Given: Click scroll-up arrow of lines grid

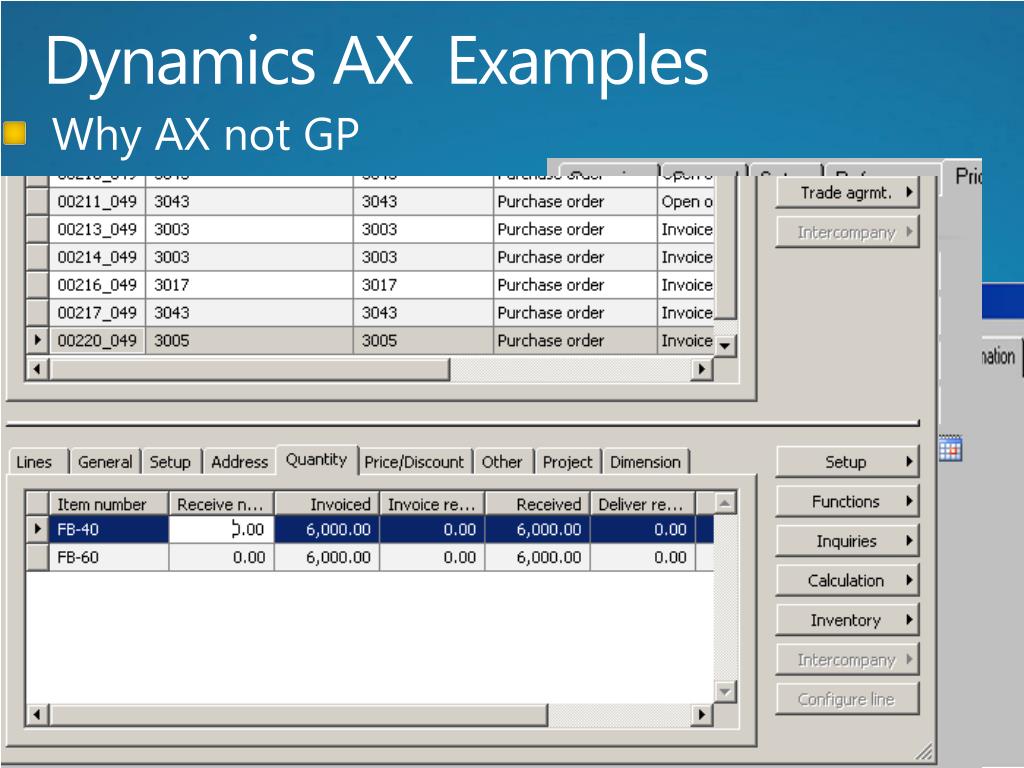Looking at the screenshot, I should coord(725,503).
